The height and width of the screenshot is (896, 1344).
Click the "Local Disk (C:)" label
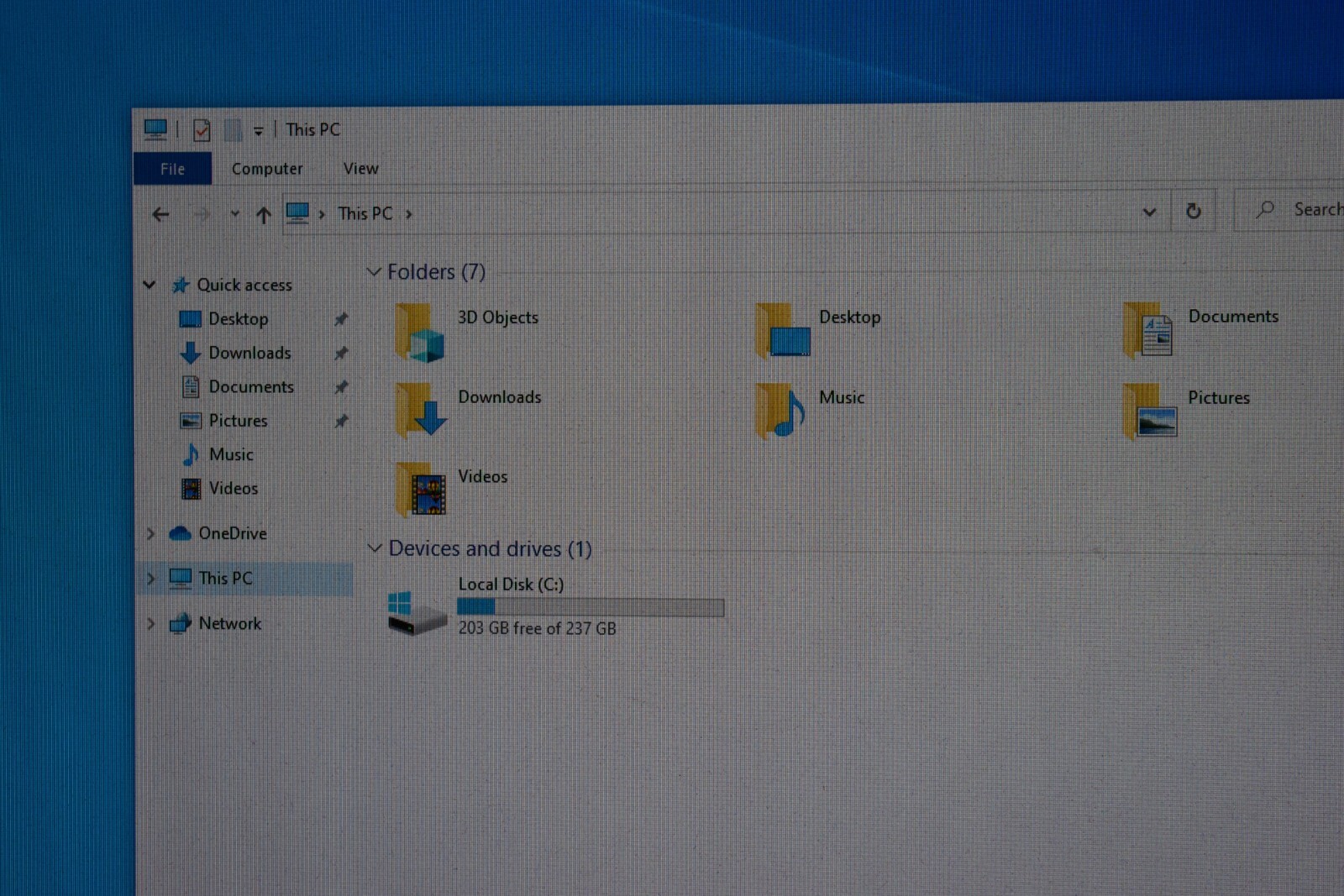511,584
